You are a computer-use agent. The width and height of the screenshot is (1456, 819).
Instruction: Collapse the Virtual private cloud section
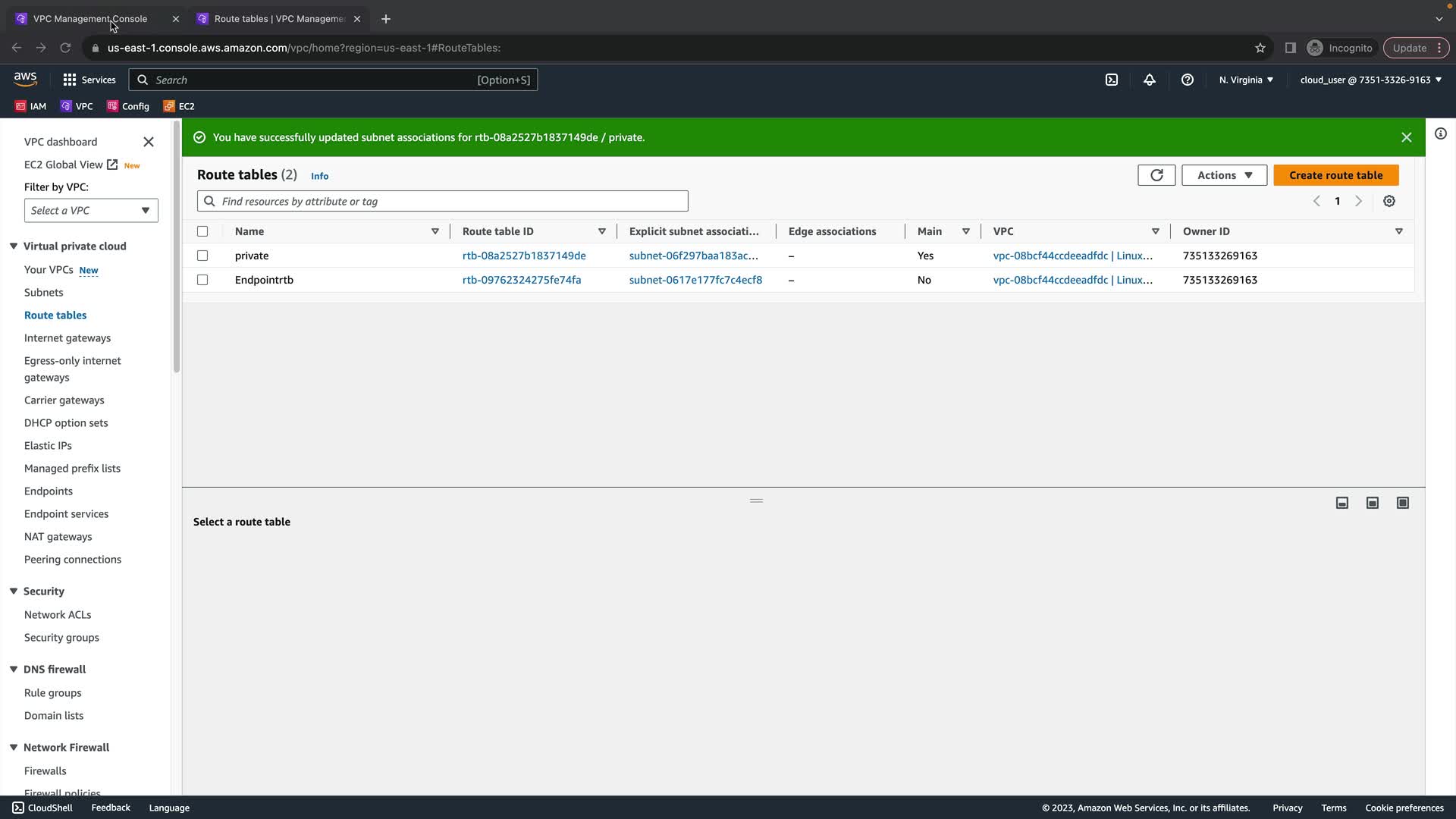click(14, 246)
